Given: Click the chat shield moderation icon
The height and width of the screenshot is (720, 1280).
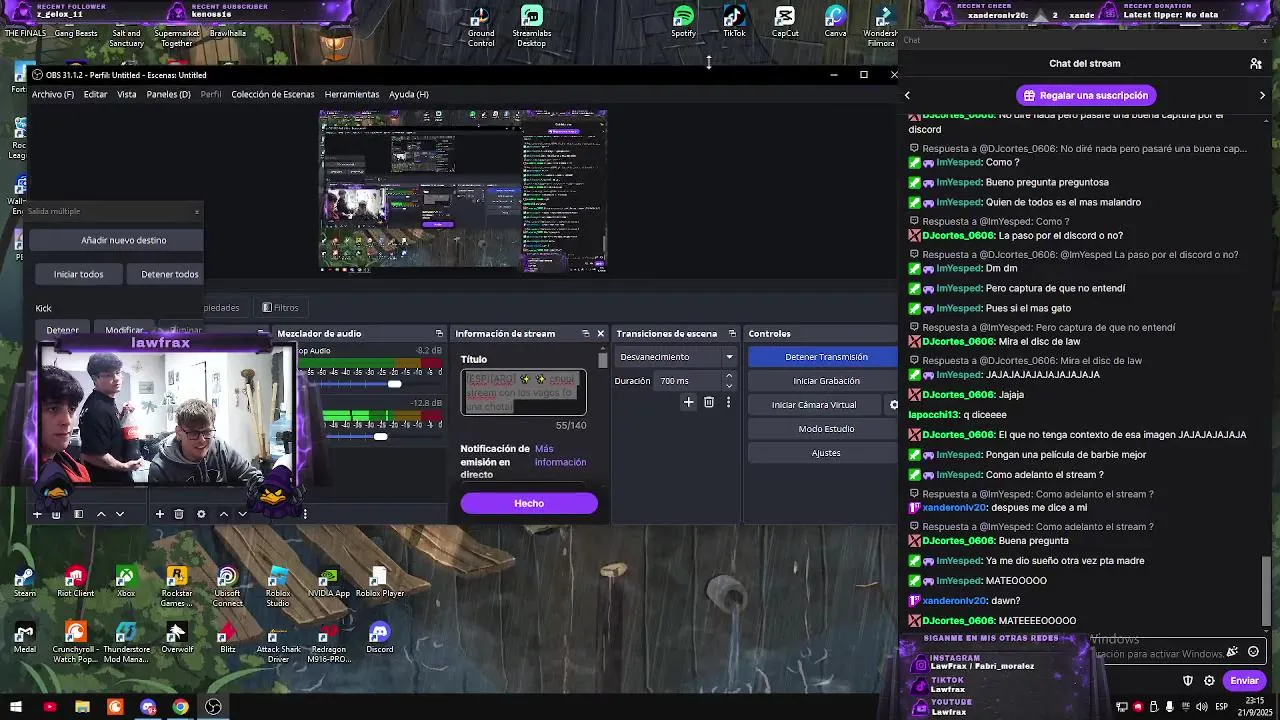Looking at the screenshot, I should (x=1188, y=681).
